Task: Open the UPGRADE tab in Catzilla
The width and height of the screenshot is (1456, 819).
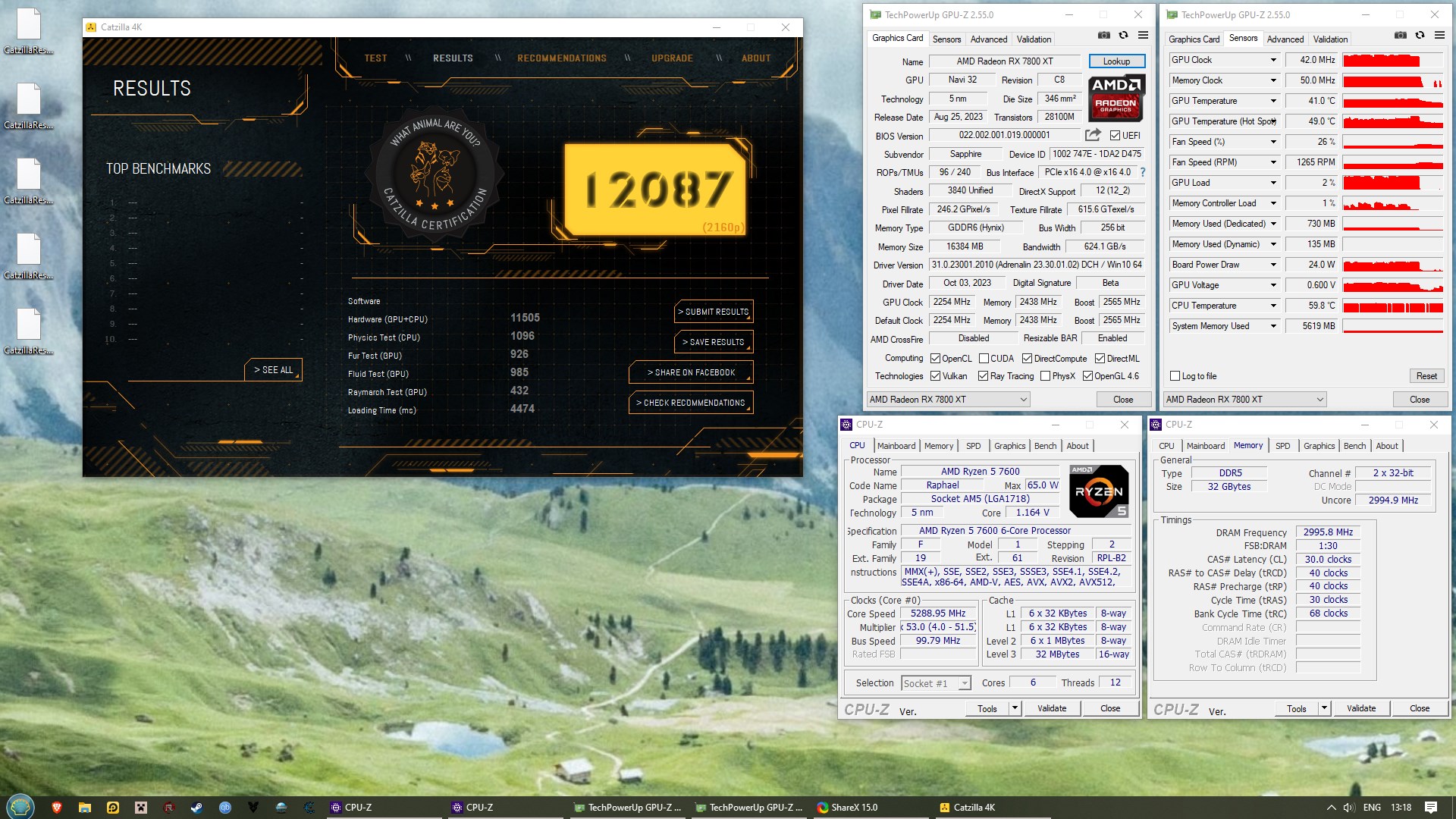Action: [x=672, y=58]
